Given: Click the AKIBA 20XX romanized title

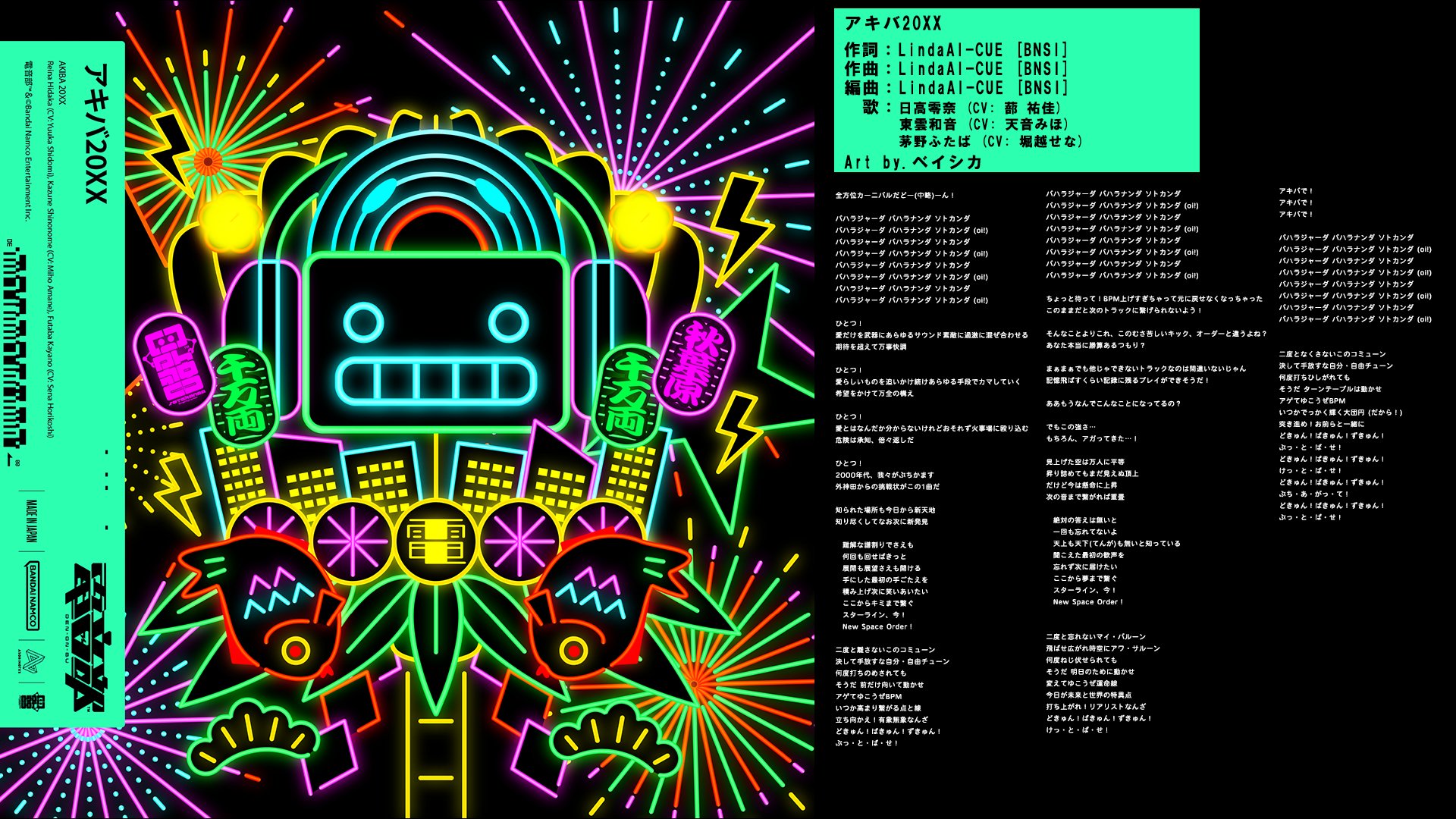Looking at the screenshot, I should [x=62, y=82].
